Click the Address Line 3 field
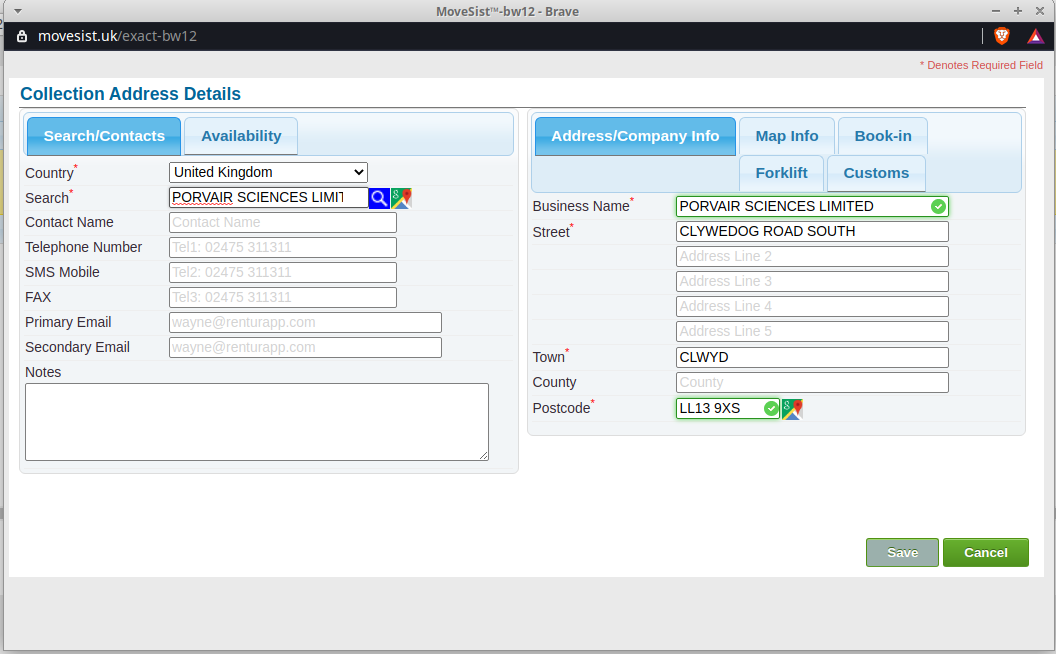The width and height of the screenshot is (1056, 654). (x=812, y=282)
